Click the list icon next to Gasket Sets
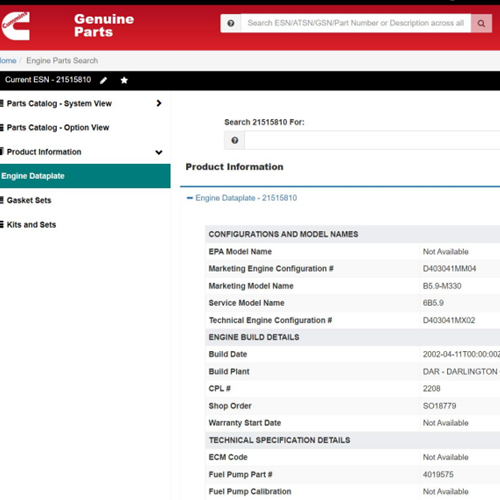 (x=2, y=200)
